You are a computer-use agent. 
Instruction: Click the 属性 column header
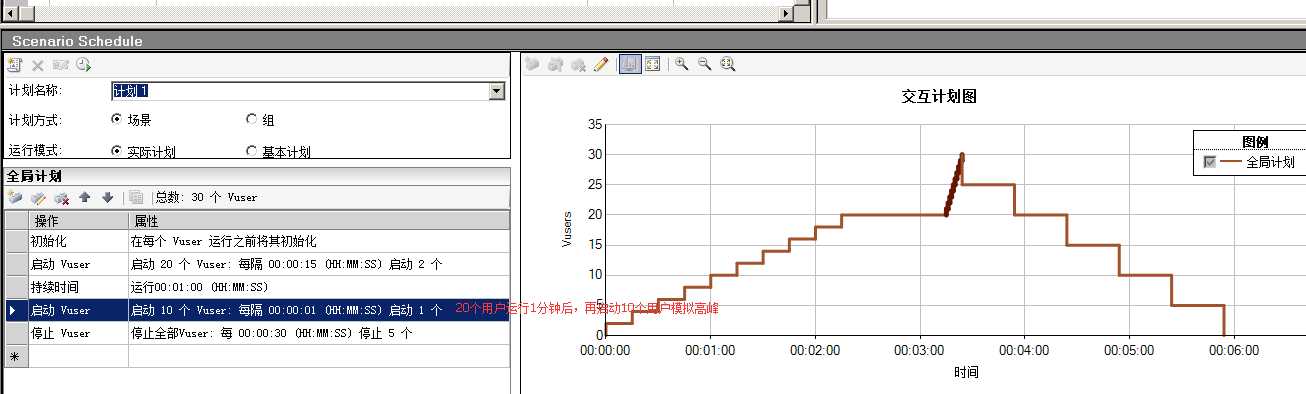pos(319,220)
